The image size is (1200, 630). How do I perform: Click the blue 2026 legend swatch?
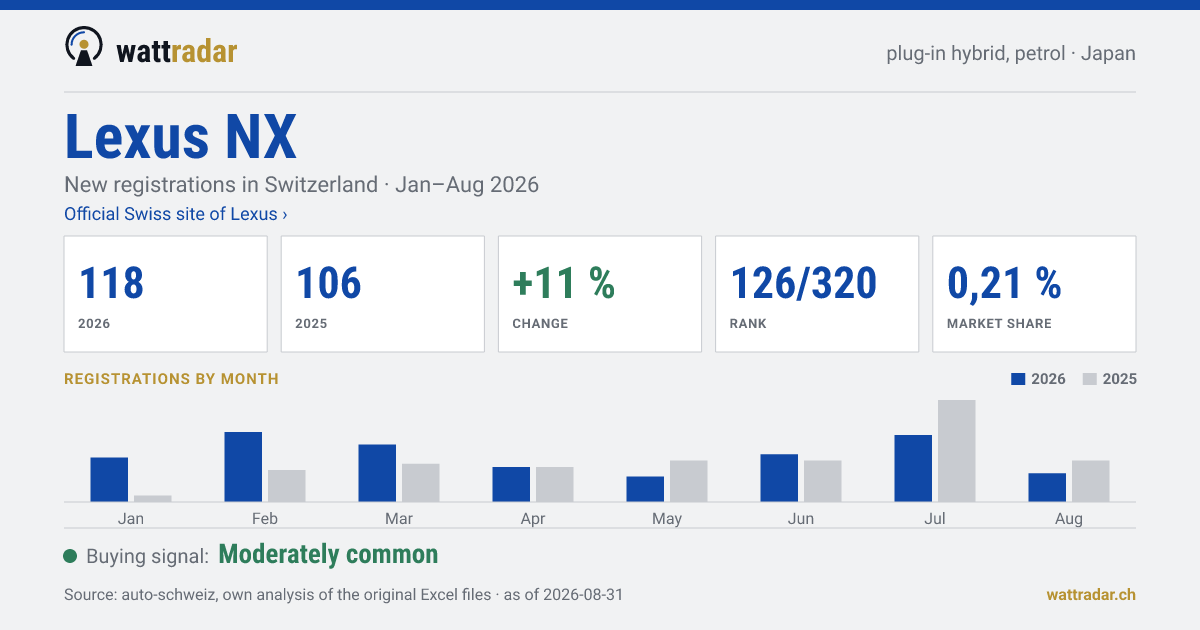[1019, 379]
